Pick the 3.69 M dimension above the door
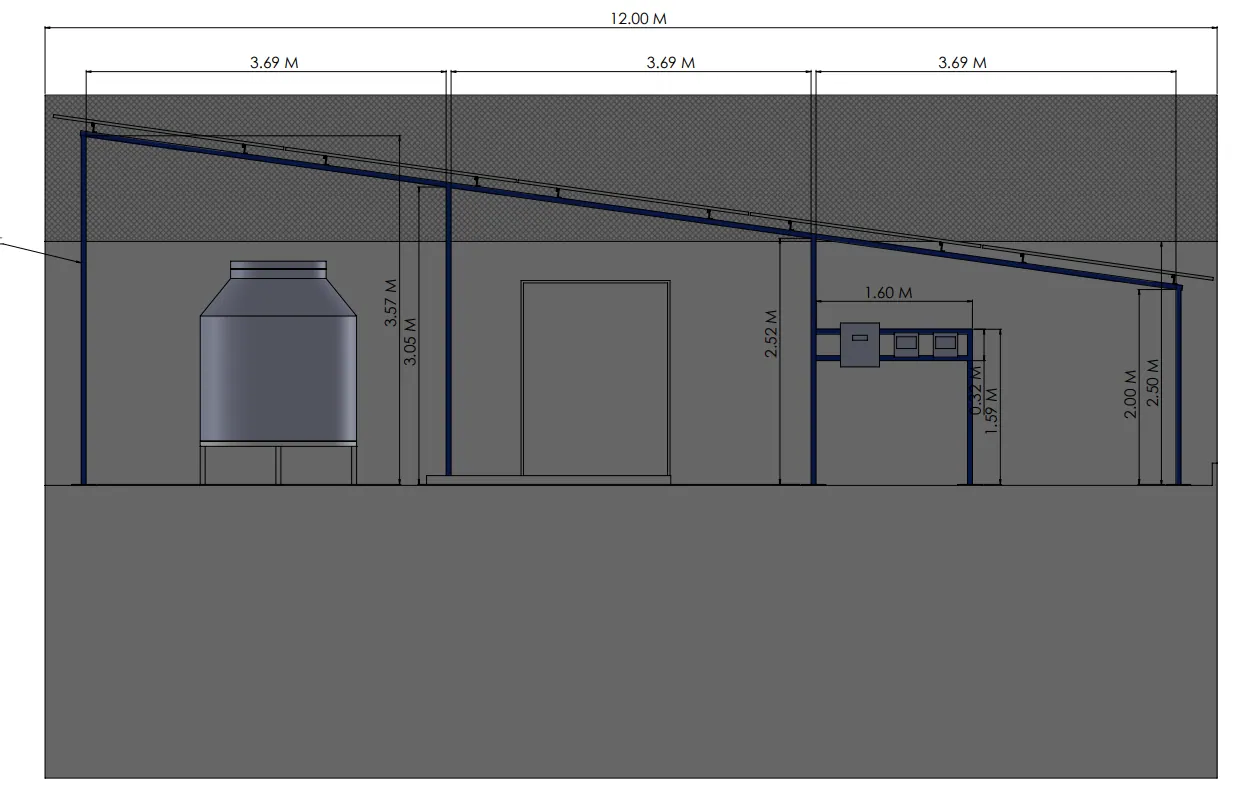 671,62
